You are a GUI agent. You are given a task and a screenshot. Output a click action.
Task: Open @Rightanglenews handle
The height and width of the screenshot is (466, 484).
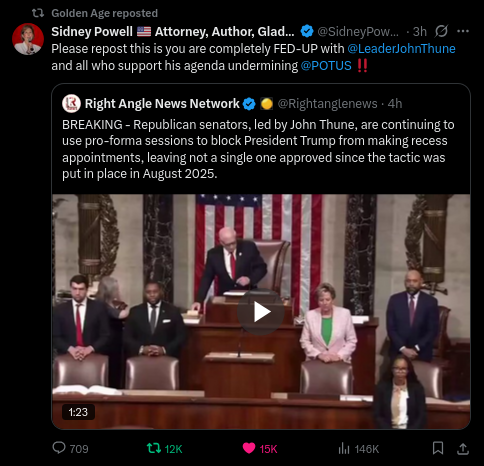327,104
